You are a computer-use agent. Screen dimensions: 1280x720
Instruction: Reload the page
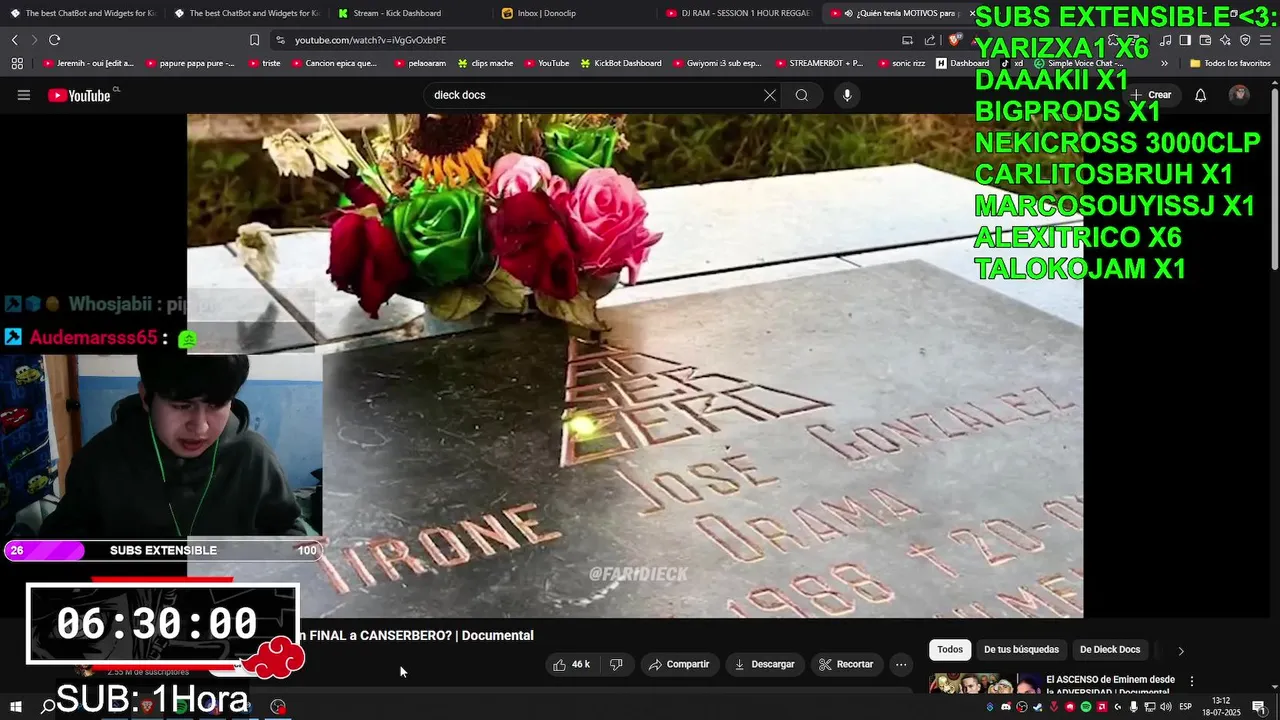[54, 40]
